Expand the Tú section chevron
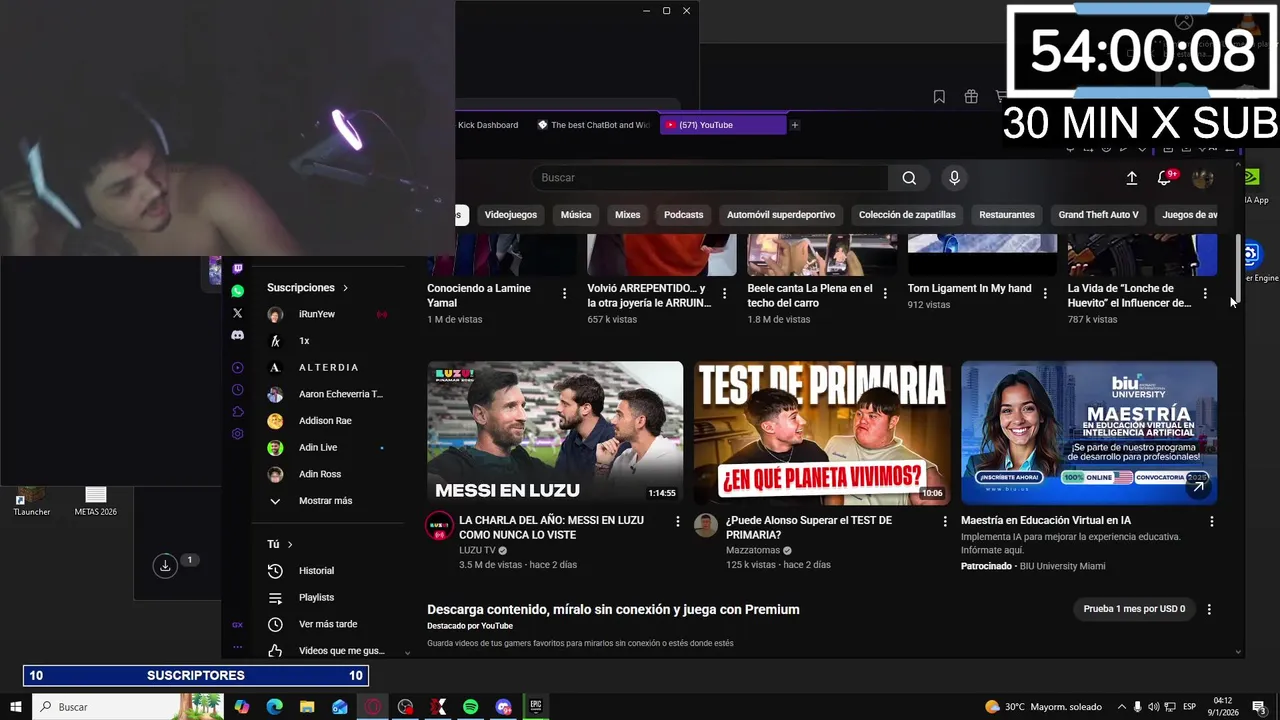Image resolution: width=1280 pixels, height=720 pixels. click(x=290, y=544)
